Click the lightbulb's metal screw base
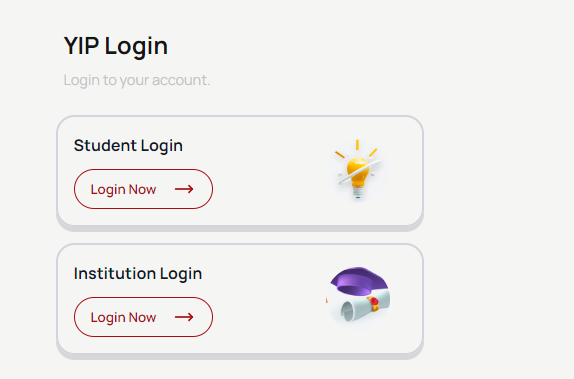The image size is (574, 379). pos(358,193)
